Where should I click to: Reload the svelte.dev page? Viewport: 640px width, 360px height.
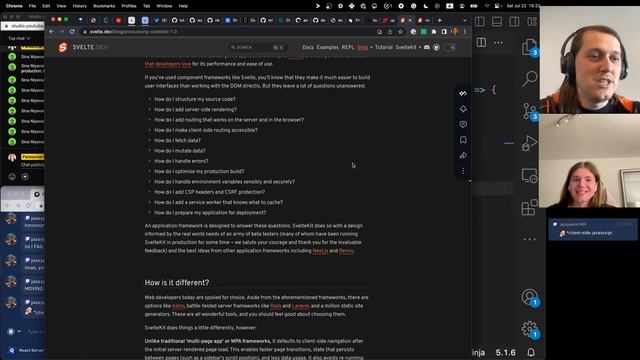click(x=72, y=31)
